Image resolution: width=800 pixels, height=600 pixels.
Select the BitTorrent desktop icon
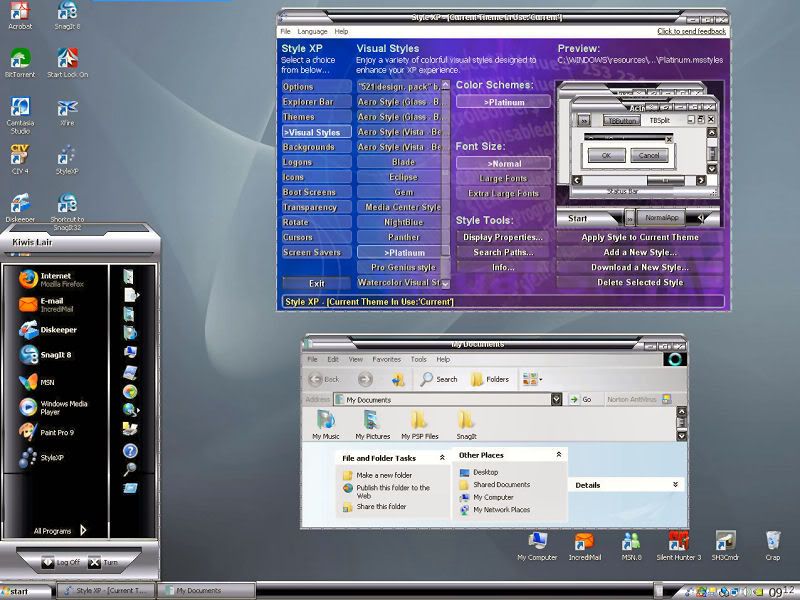tap(20, 63)
